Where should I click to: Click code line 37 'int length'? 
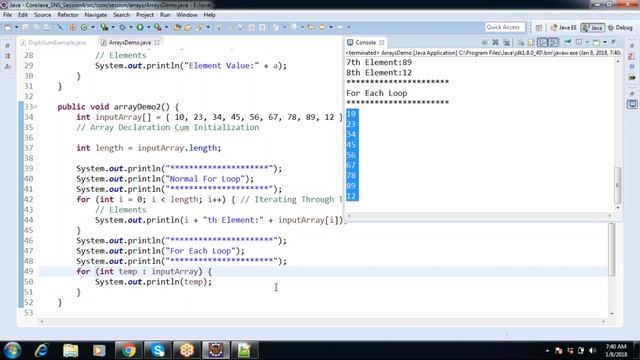point(149,148)
